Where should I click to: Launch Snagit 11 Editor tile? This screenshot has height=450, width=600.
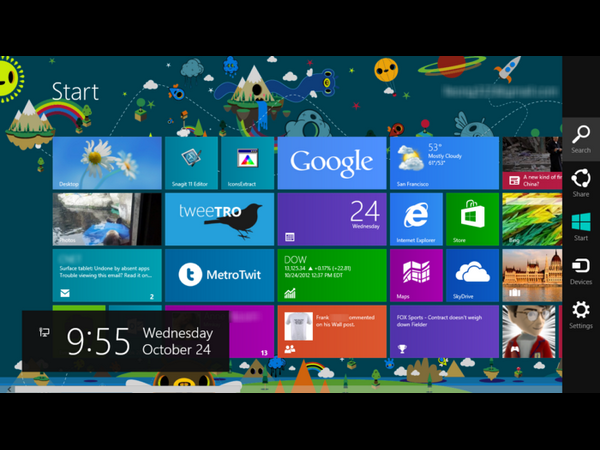(x=191, y=163)
